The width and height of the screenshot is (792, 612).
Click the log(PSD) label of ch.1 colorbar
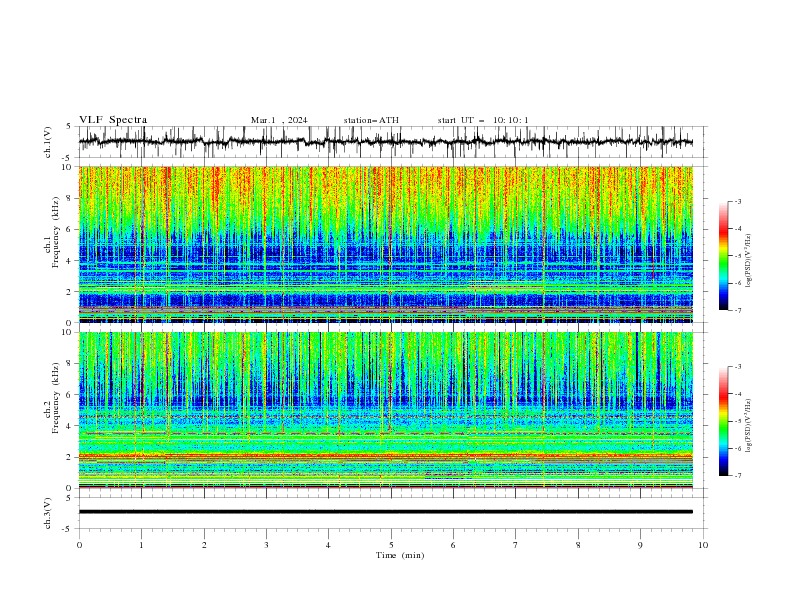pyautogui.click(x=748, y=261)
